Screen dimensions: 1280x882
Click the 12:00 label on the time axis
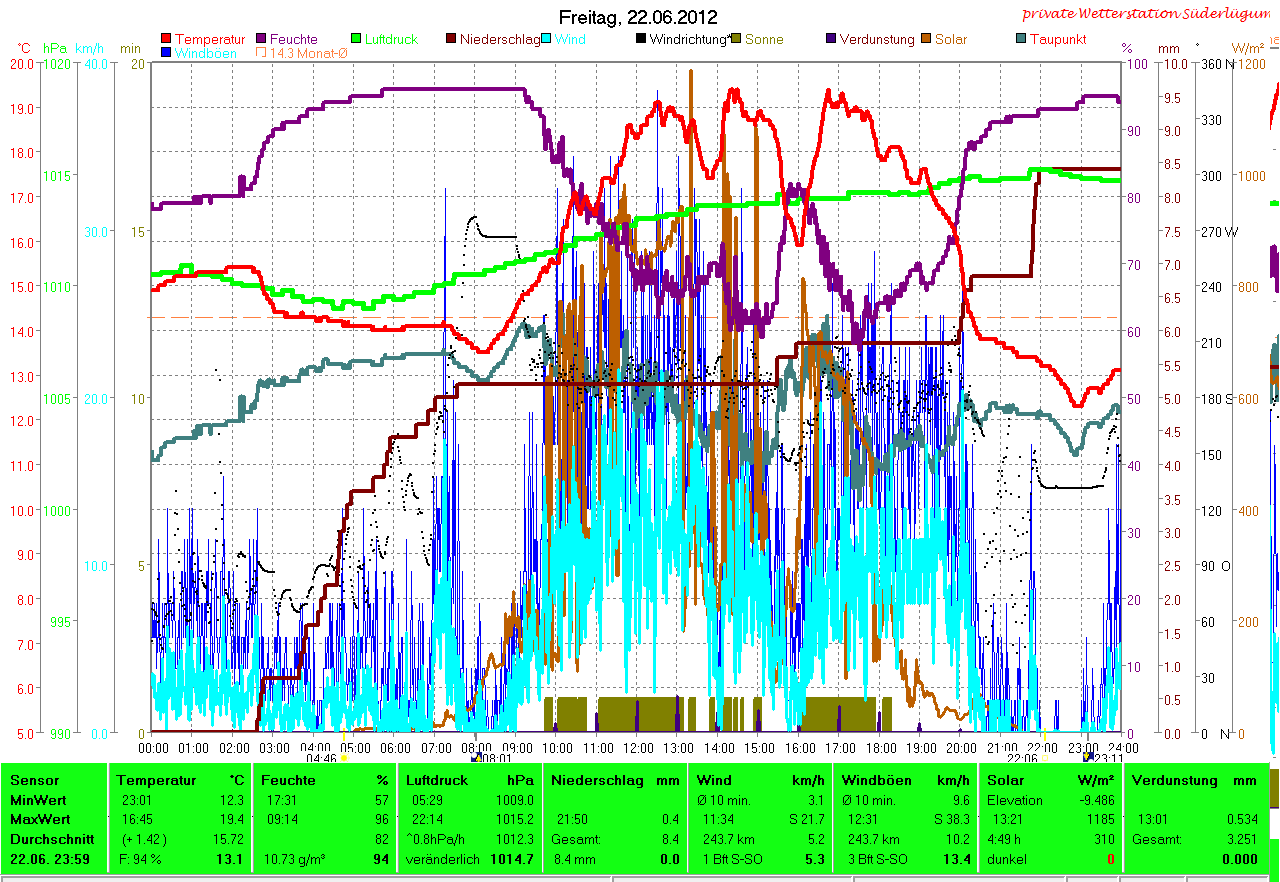point(638,747)
